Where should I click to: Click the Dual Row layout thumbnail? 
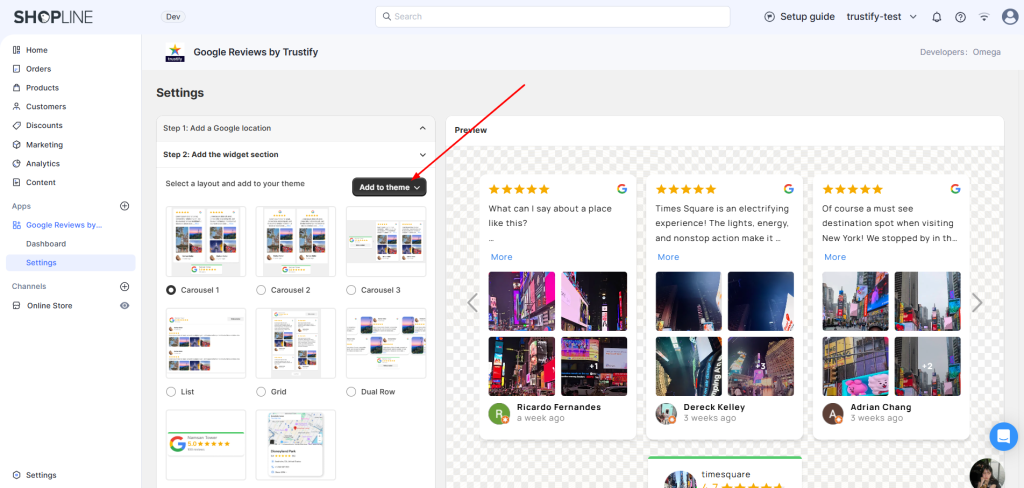[386, 344]
